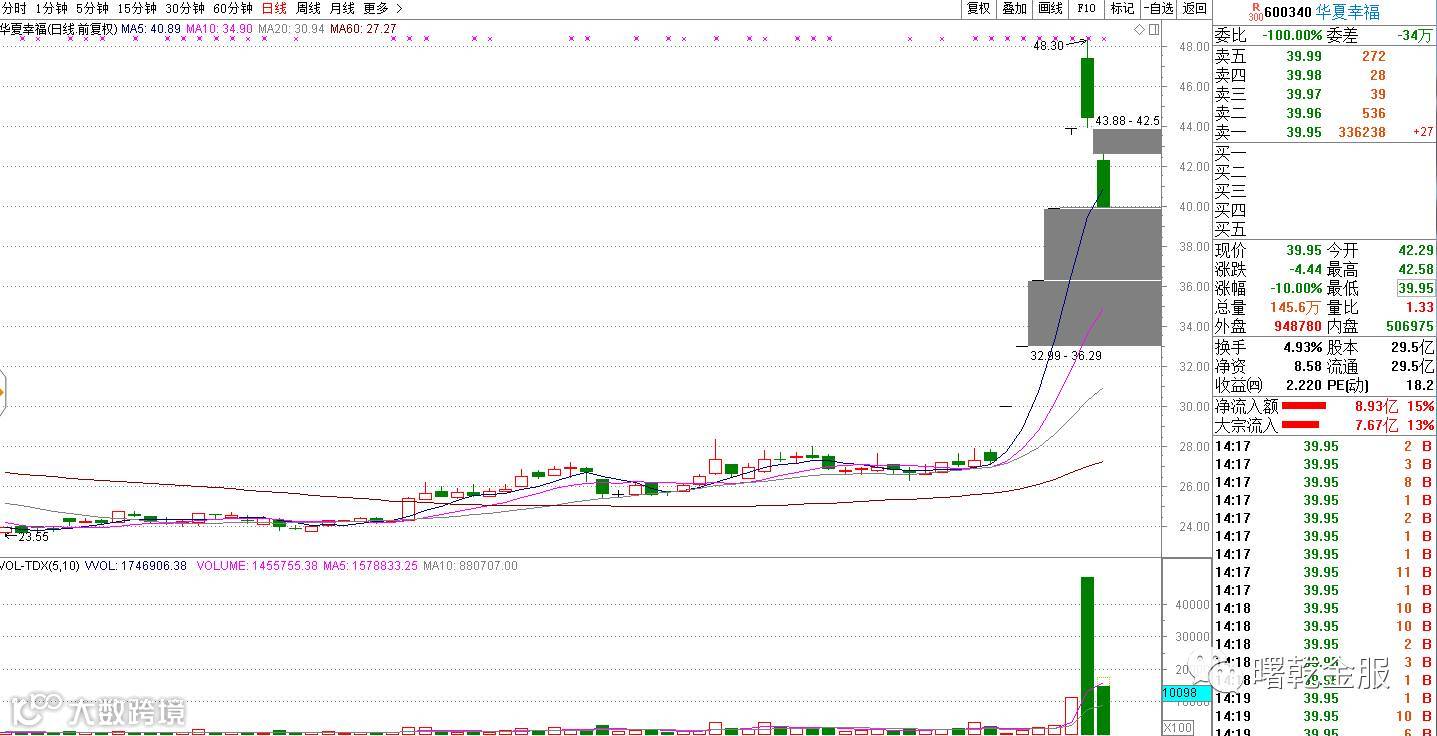Click the orange arrow tab on left edge
Viewport: 1437px width, 736px height.
coord(3,392)
